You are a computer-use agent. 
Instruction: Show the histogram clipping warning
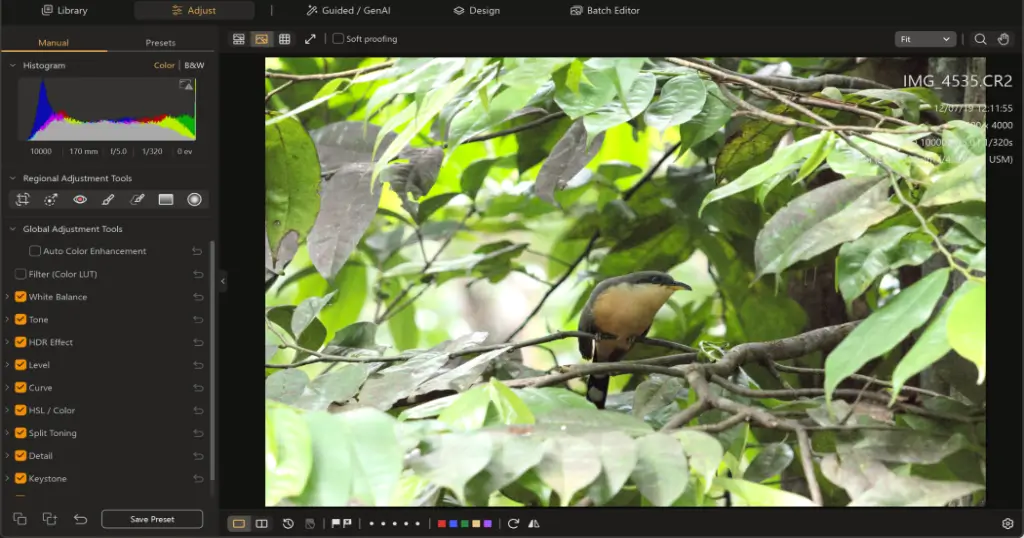(x=186, y=84)
